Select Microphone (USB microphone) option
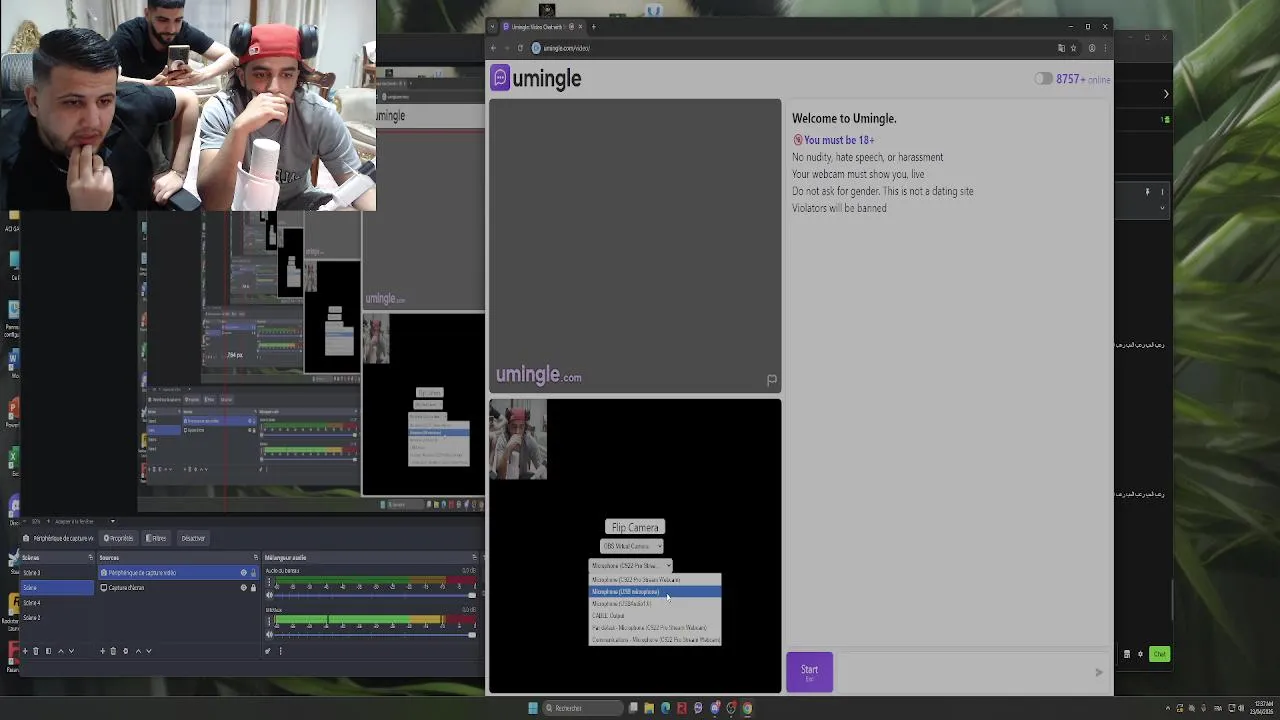The width and height of the screenshot is (1280, 720). point(655,592)
